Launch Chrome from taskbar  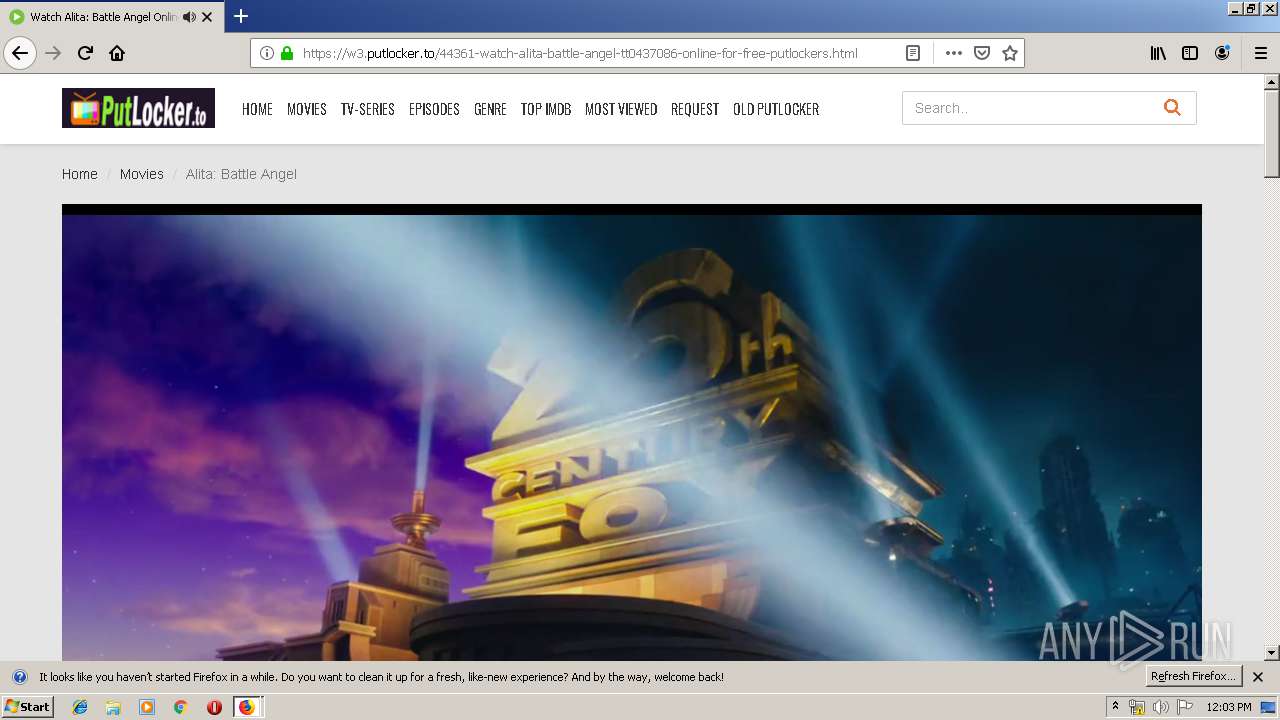click(180, 707)
